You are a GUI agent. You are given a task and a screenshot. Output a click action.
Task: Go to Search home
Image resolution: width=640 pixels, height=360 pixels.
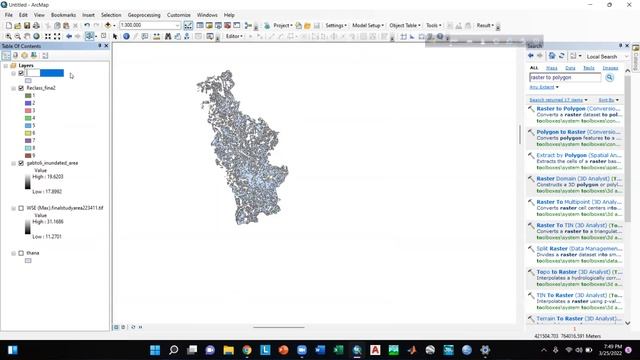point(552,56)
